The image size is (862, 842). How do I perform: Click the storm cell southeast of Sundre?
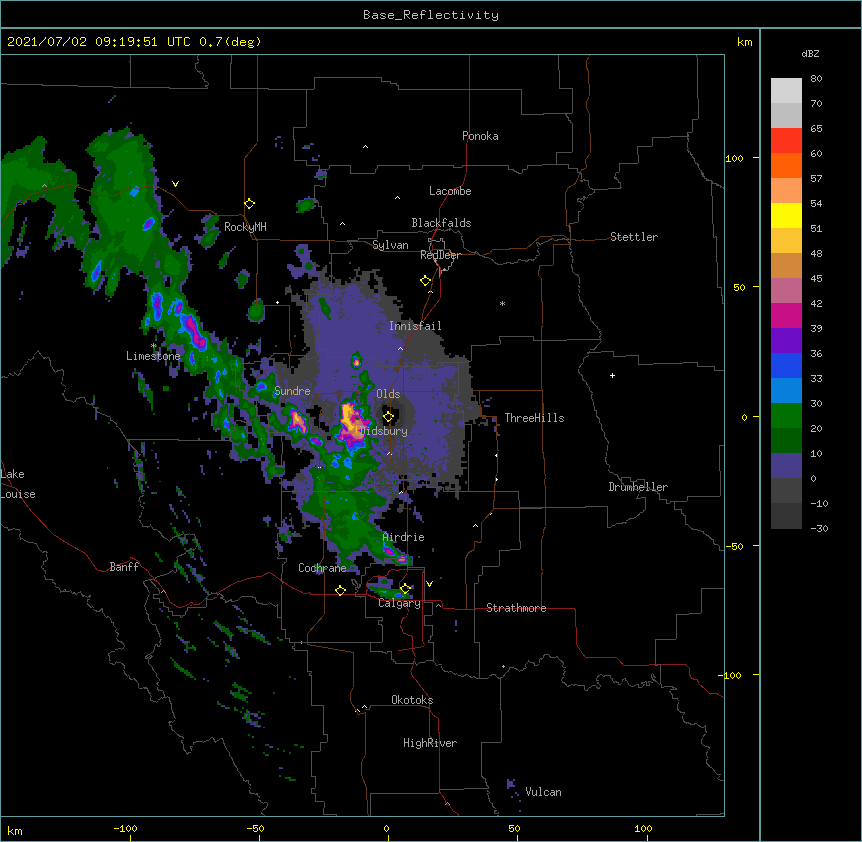pos(297,420)
